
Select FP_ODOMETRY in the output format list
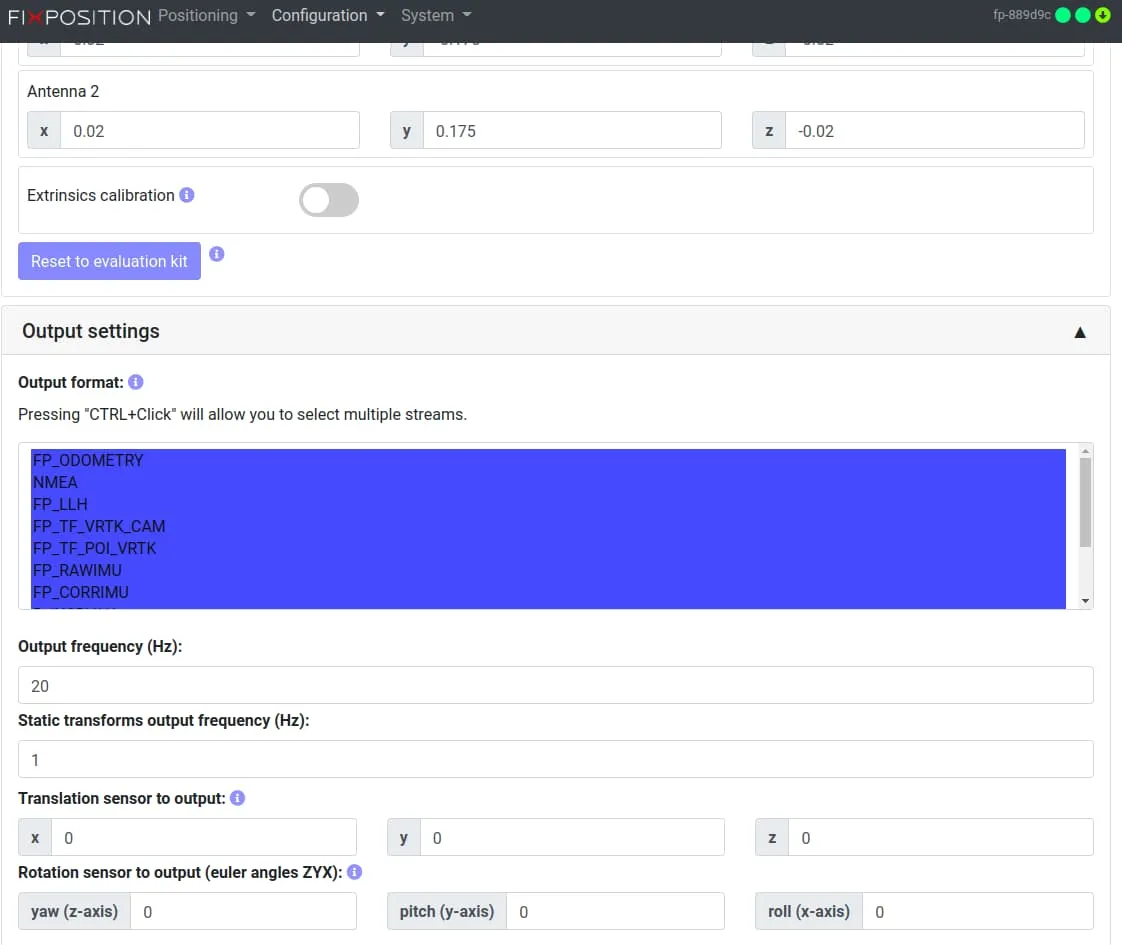click(88, 460)
